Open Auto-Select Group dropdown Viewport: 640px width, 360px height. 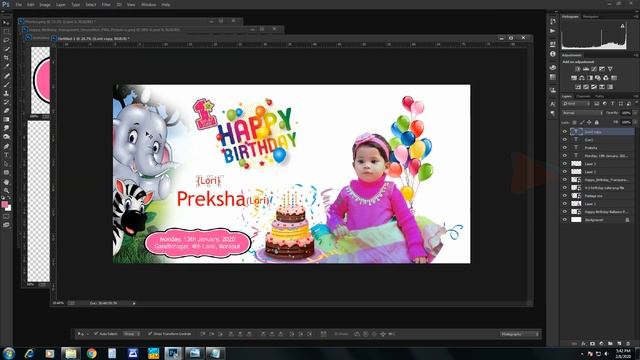tap(131, 334)
